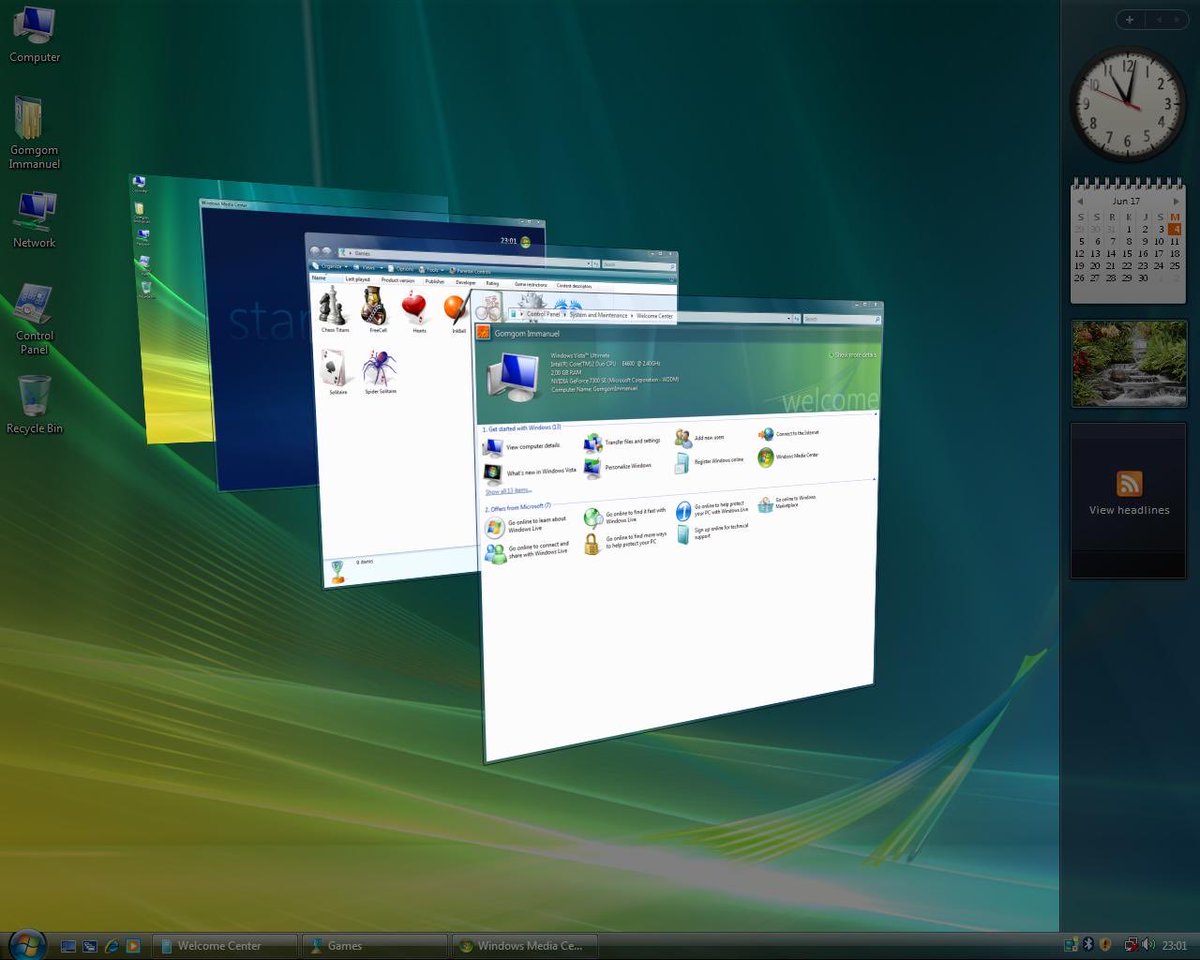This screenshot has width=1200, height=960.
Task: Click the taskbar clock showing 23:01
Action: coord(1174,945)
